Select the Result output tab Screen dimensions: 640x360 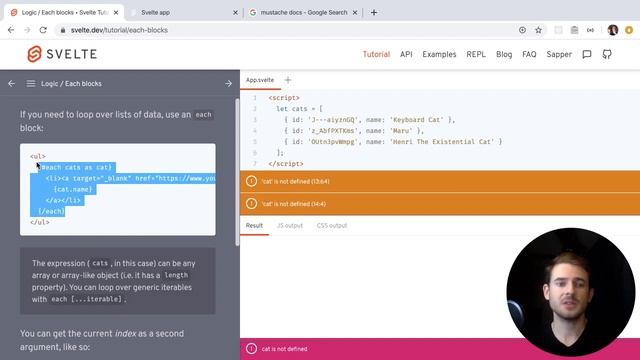(254, 225)
